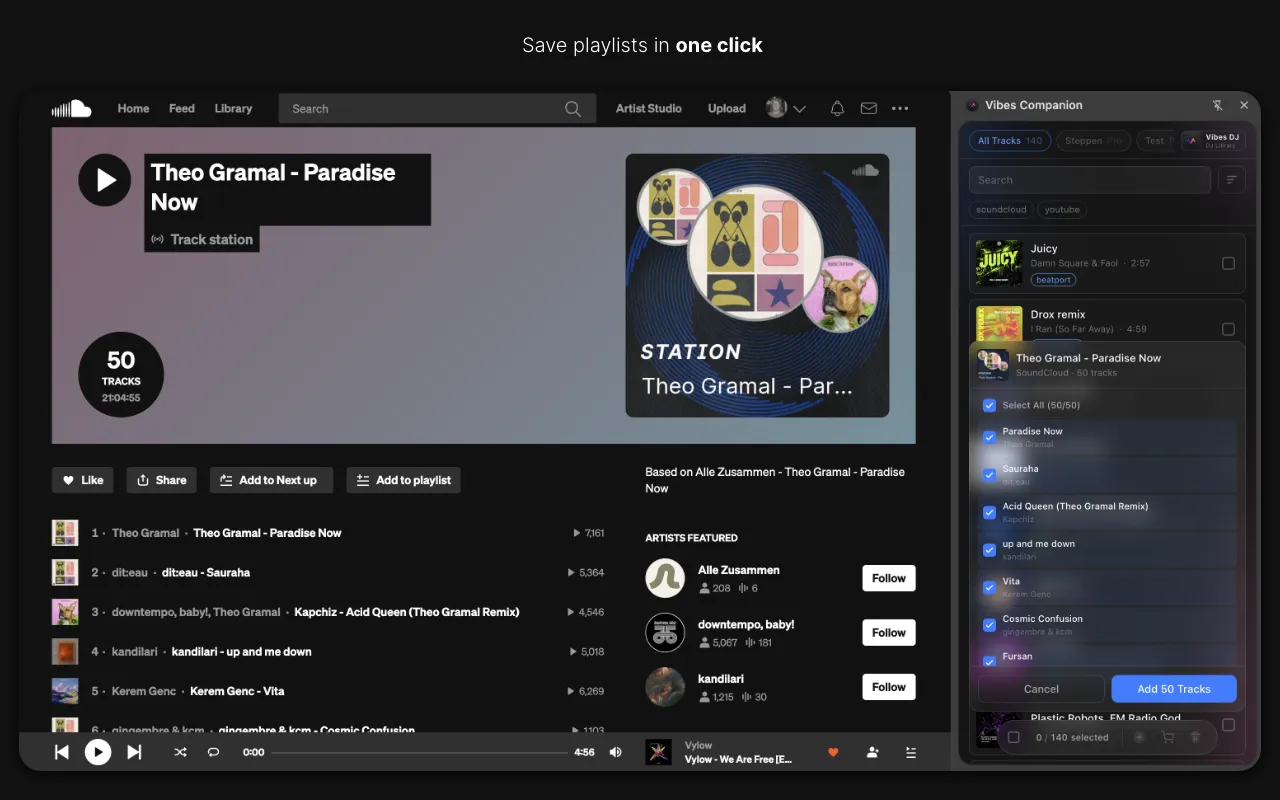
Task: Open Artist Studio
Action: point(649,108)
